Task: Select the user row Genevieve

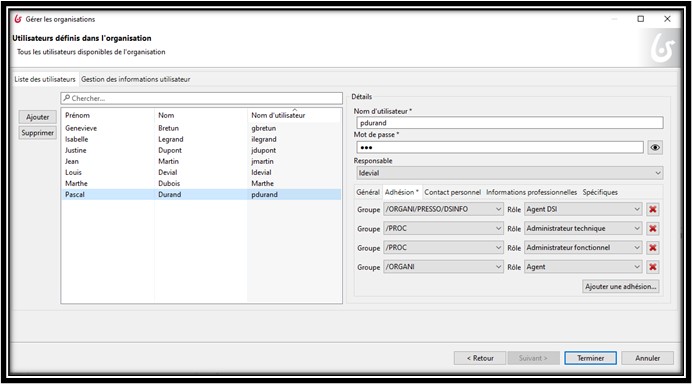Action: point(201,128)
